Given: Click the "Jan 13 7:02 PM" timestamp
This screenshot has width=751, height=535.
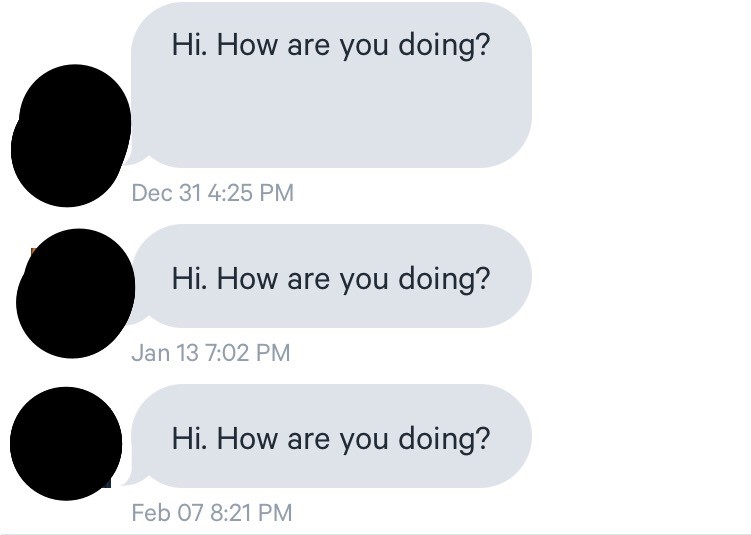Looking at the screenshot, I should point(211,352).
